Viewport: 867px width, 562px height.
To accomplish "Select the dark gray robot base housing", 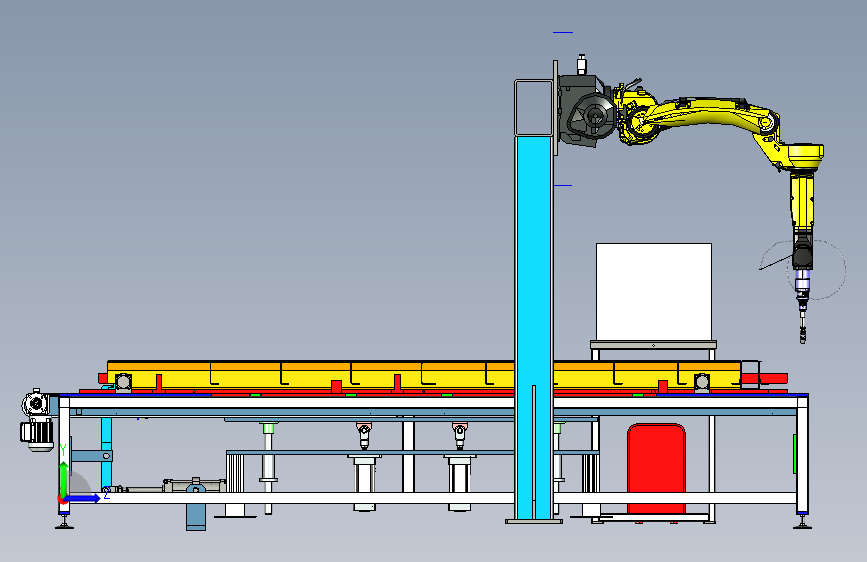I will pyautogui.click(x=585, y=111).
